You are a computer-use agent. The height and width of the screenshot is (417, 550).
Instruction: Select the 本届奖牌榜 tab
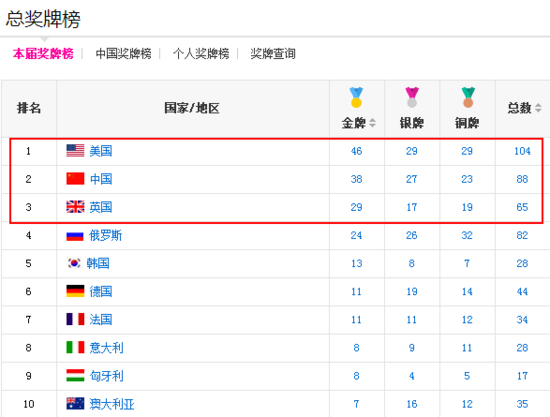(x=43, y=54)
